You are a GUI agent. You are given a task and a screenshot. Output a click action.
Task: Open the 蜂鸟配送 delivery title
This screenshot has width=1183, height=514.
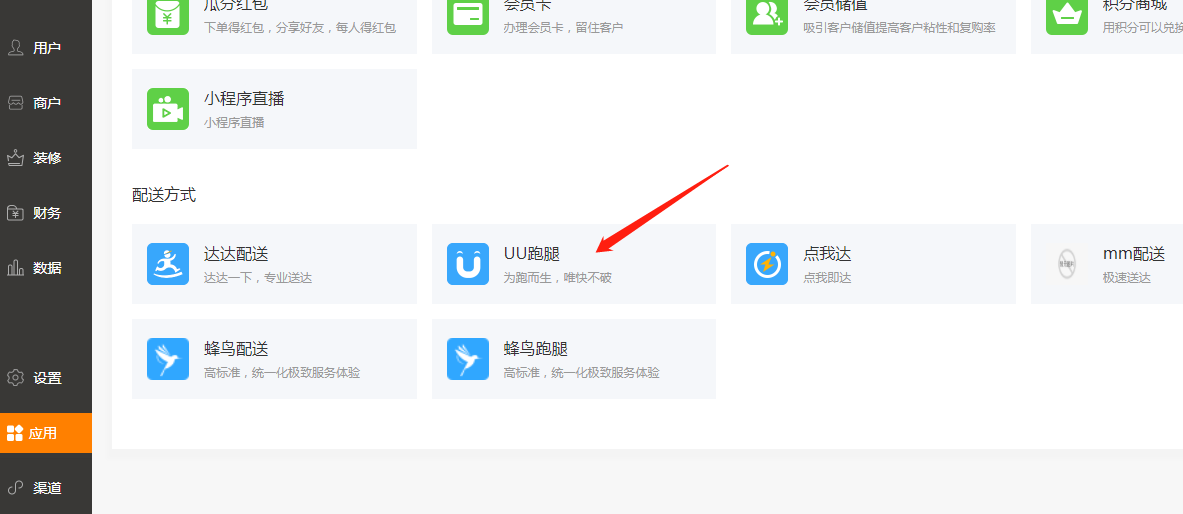pyautogui.click(x=236, y=349)
